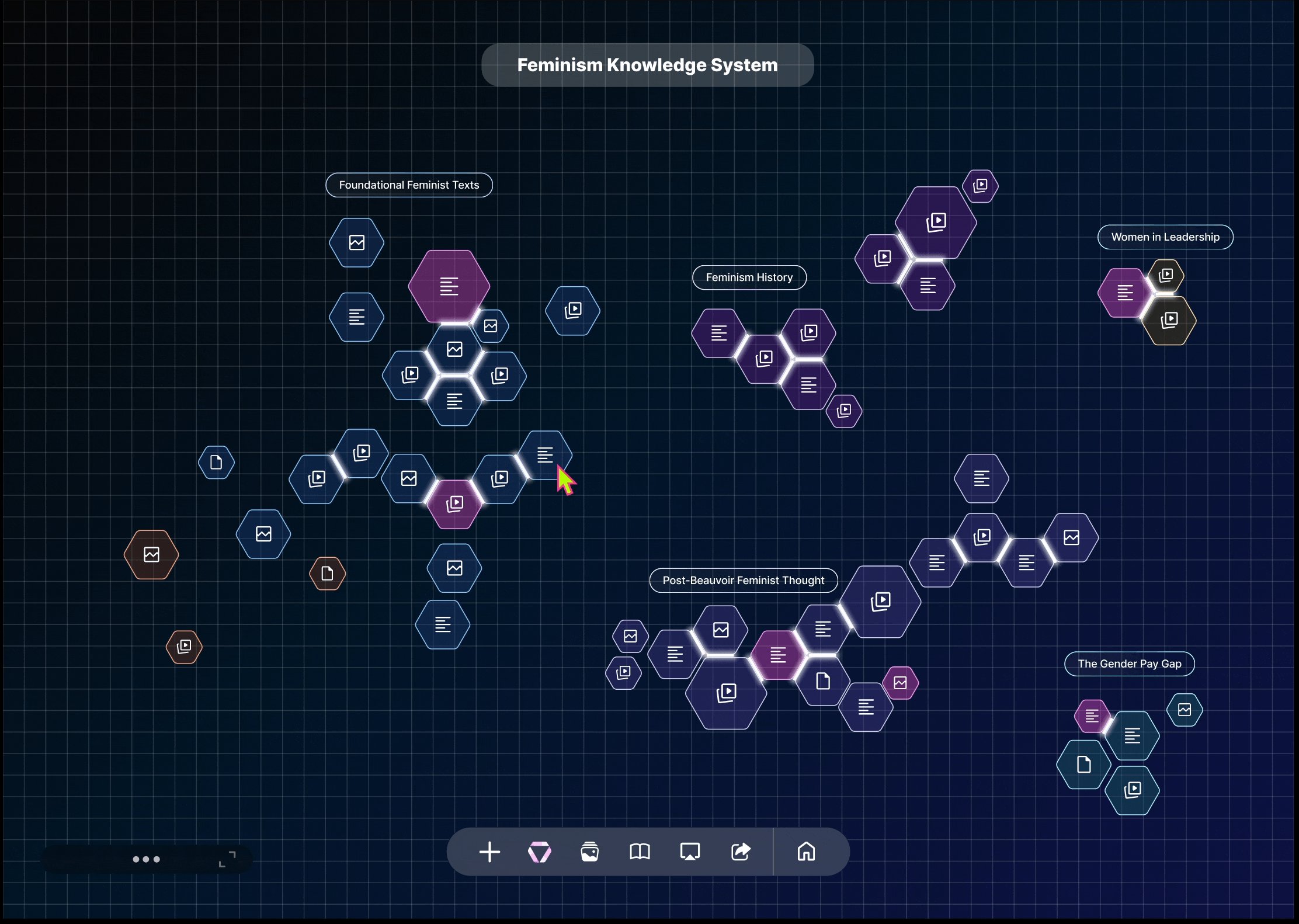Open the Women in Leadership label

[x=1165, y=237]
